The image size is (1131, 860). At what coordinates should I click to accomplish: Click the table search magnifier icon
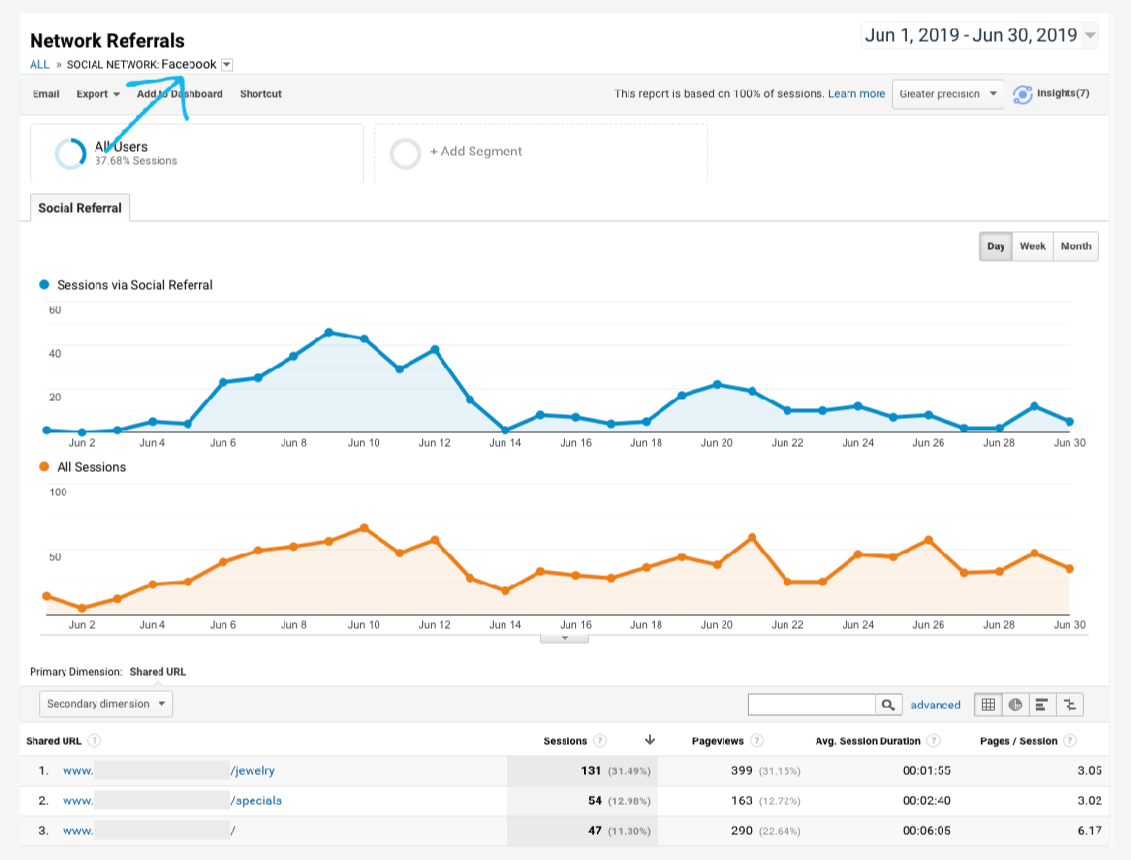tap(888, 705)
